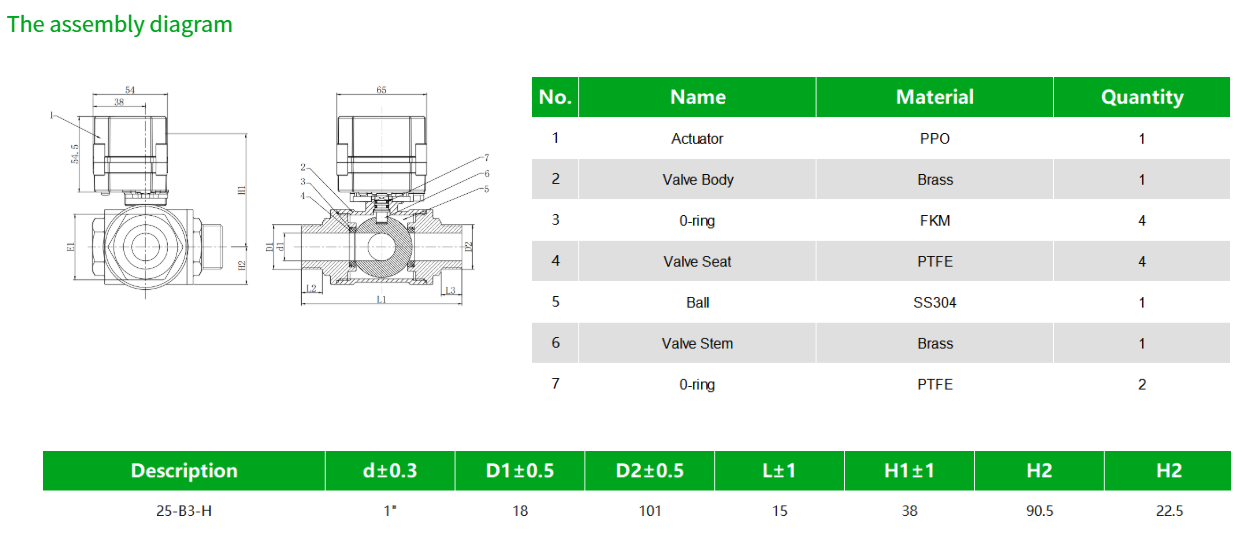This screenshot has width=1237, height=540.
Task: Click the "PPO" material cell
Action: click(x=934, y=139)
